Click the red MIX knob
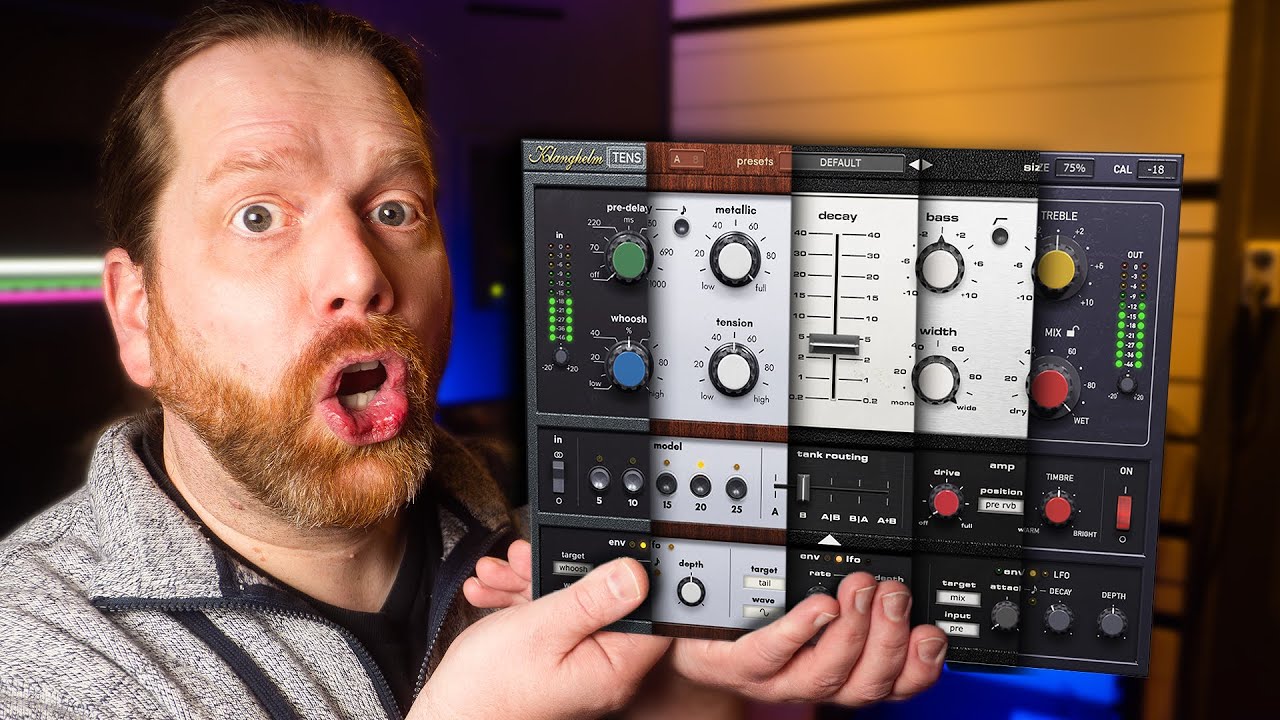1280x720 pixels. click(x=1052, y=388)
